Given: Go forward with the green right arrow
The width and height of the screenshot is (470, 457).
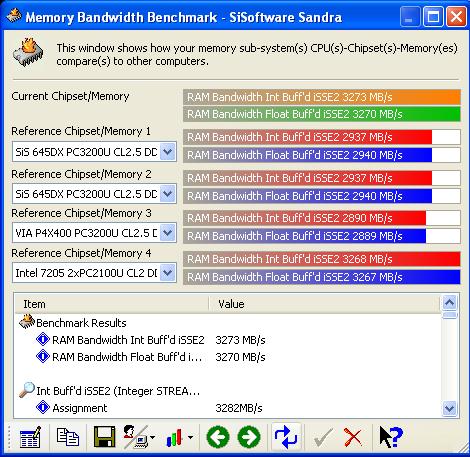Looking at the screenshot, I should [249, 437].
